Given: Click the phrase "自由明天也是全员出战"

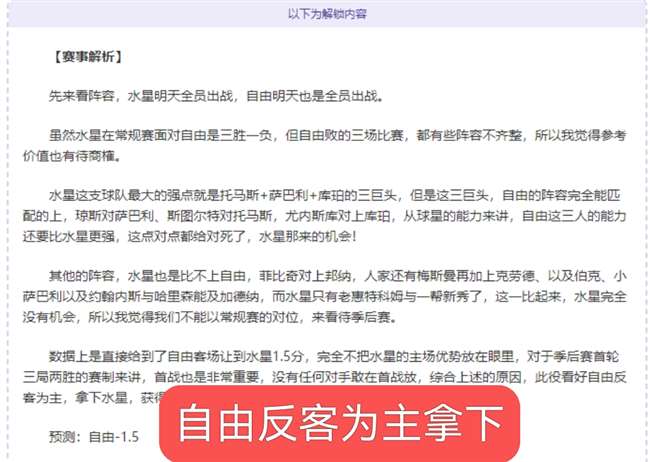Looking at the screenshot, I should point(312,96).
